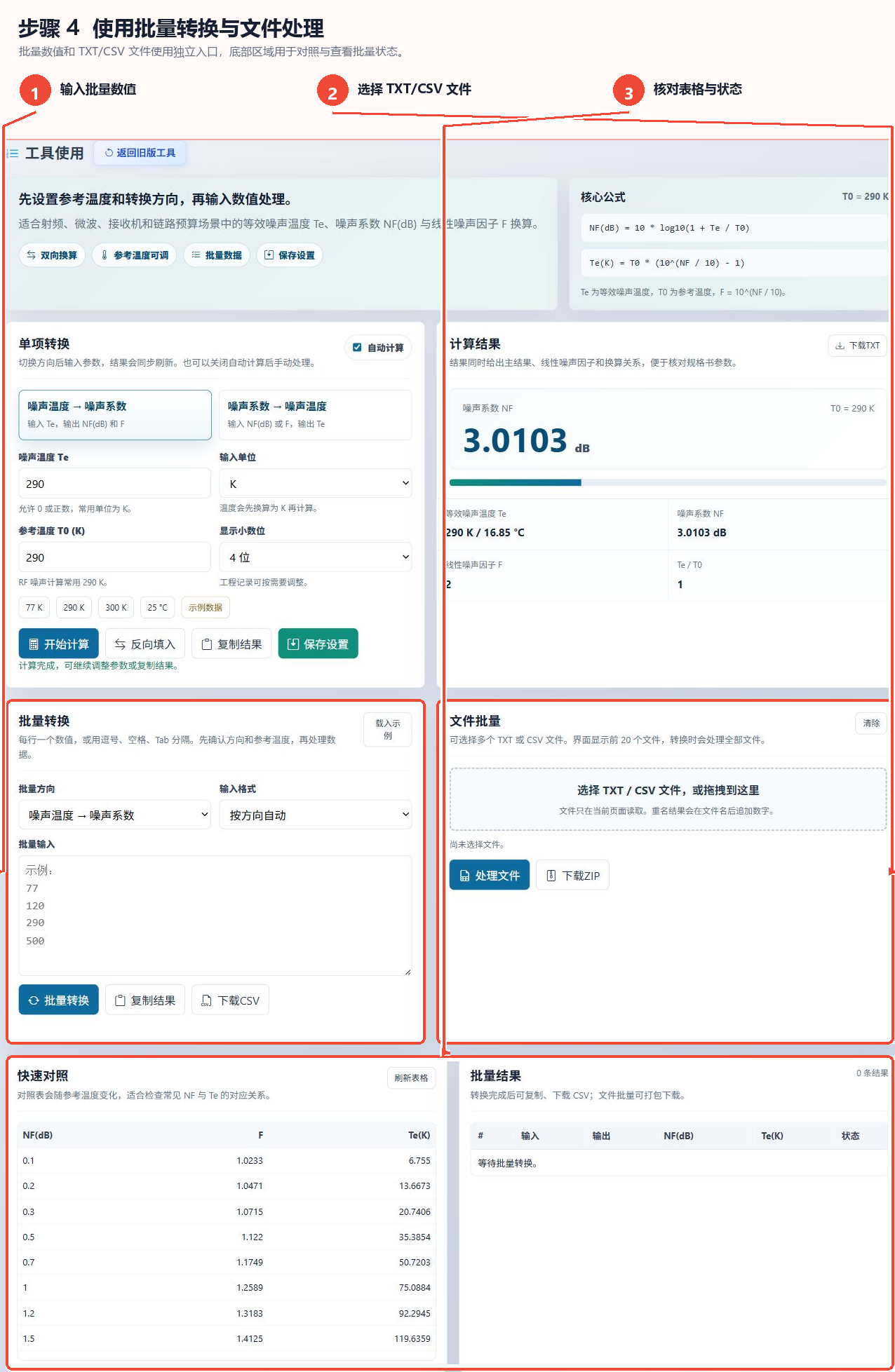Click the 批量输入 textarea

215,916
